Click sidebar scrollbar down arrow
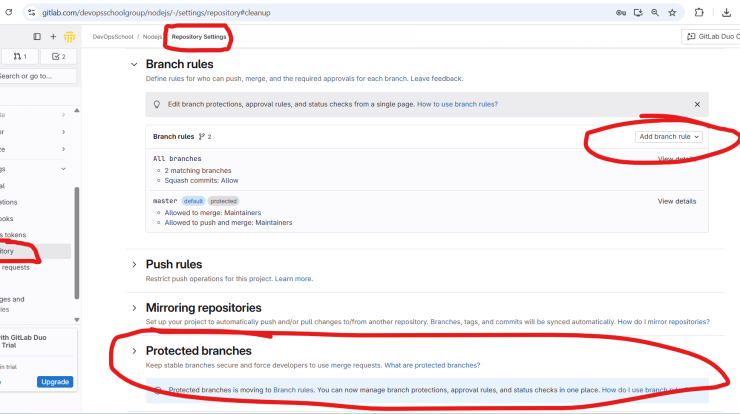 (77, 320)
